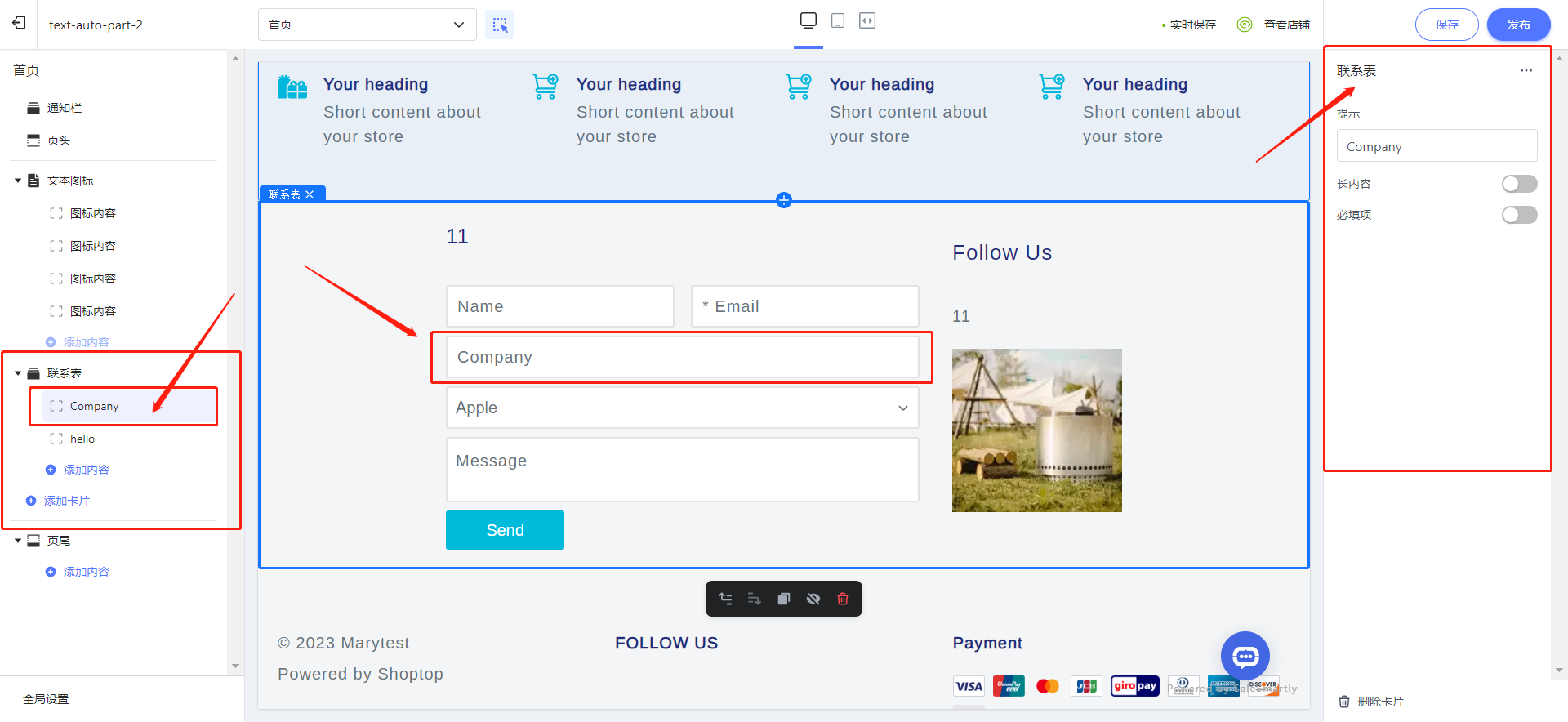Toggle the 长内容 switch

coord(1519,184)
